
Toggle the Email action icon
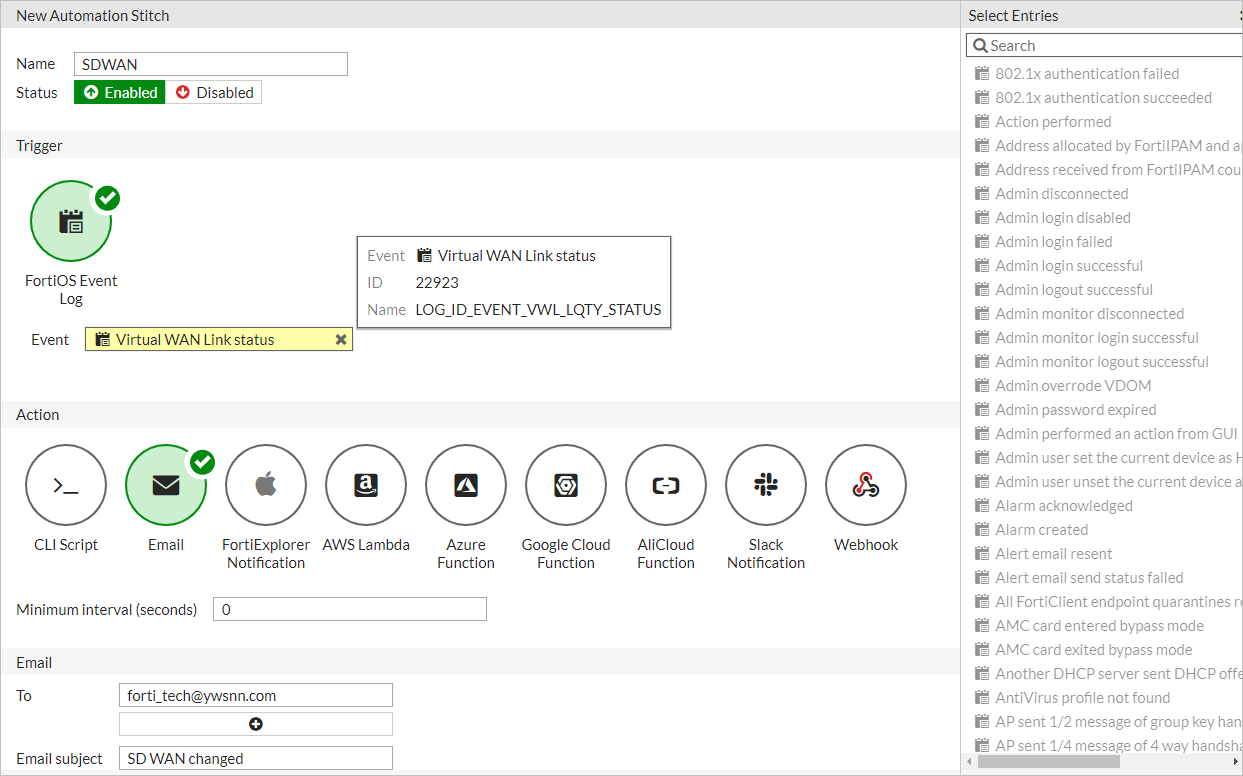pos(166,485)
